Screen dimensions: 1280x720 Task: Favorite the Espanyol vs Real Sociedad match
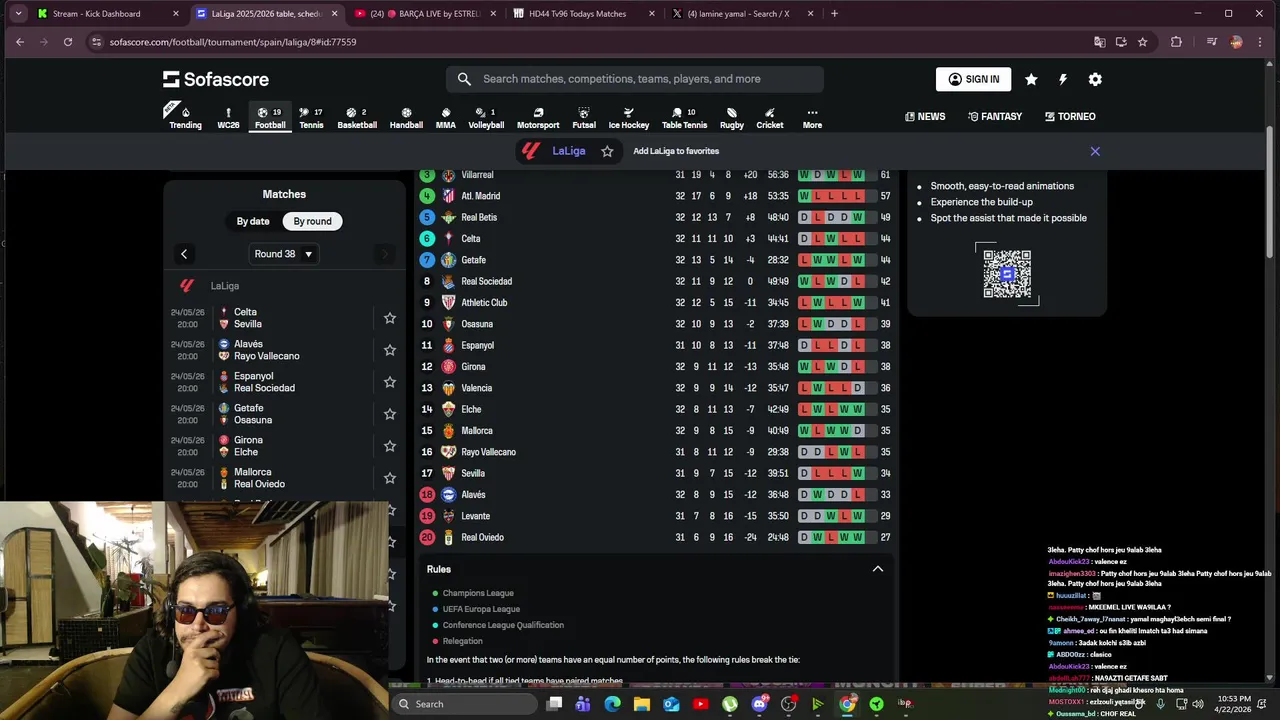(x=390, y=382)
